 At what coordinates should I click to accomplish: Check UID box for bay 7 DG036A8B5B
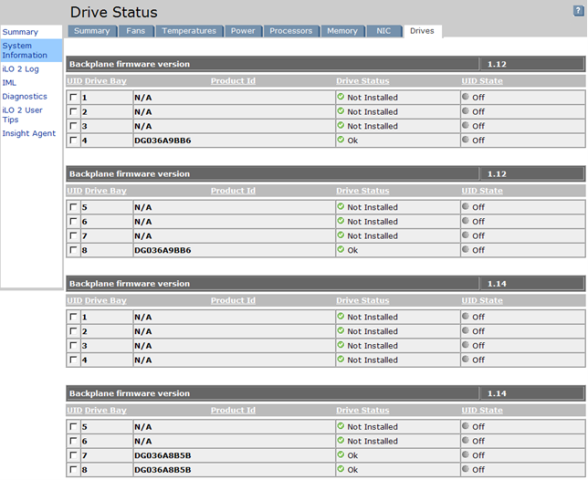pyautogui.click(x=74, y=455)
